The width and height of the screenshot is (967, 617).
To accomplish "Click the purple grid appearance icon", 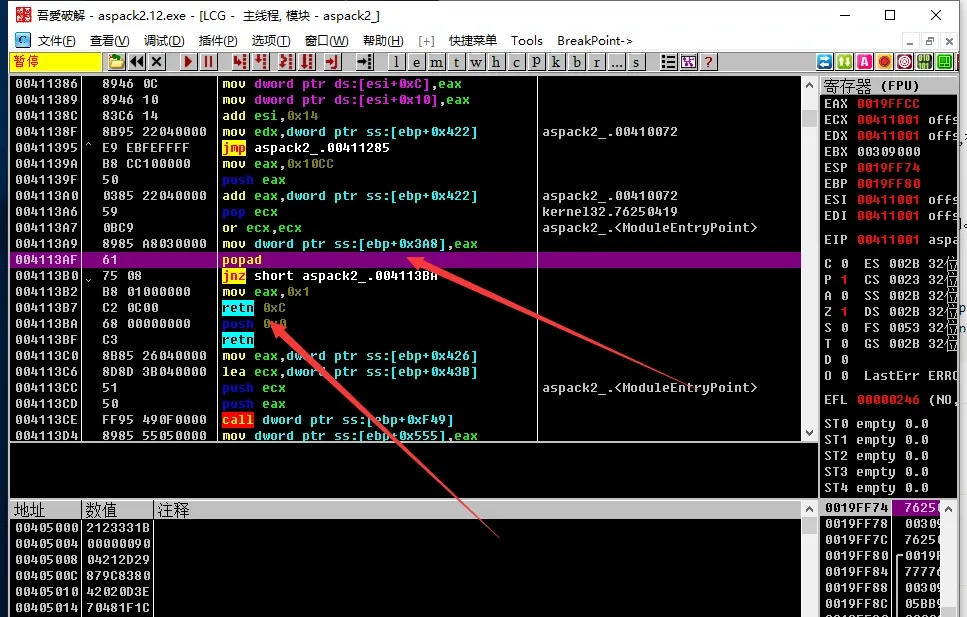I will point(688,62).
